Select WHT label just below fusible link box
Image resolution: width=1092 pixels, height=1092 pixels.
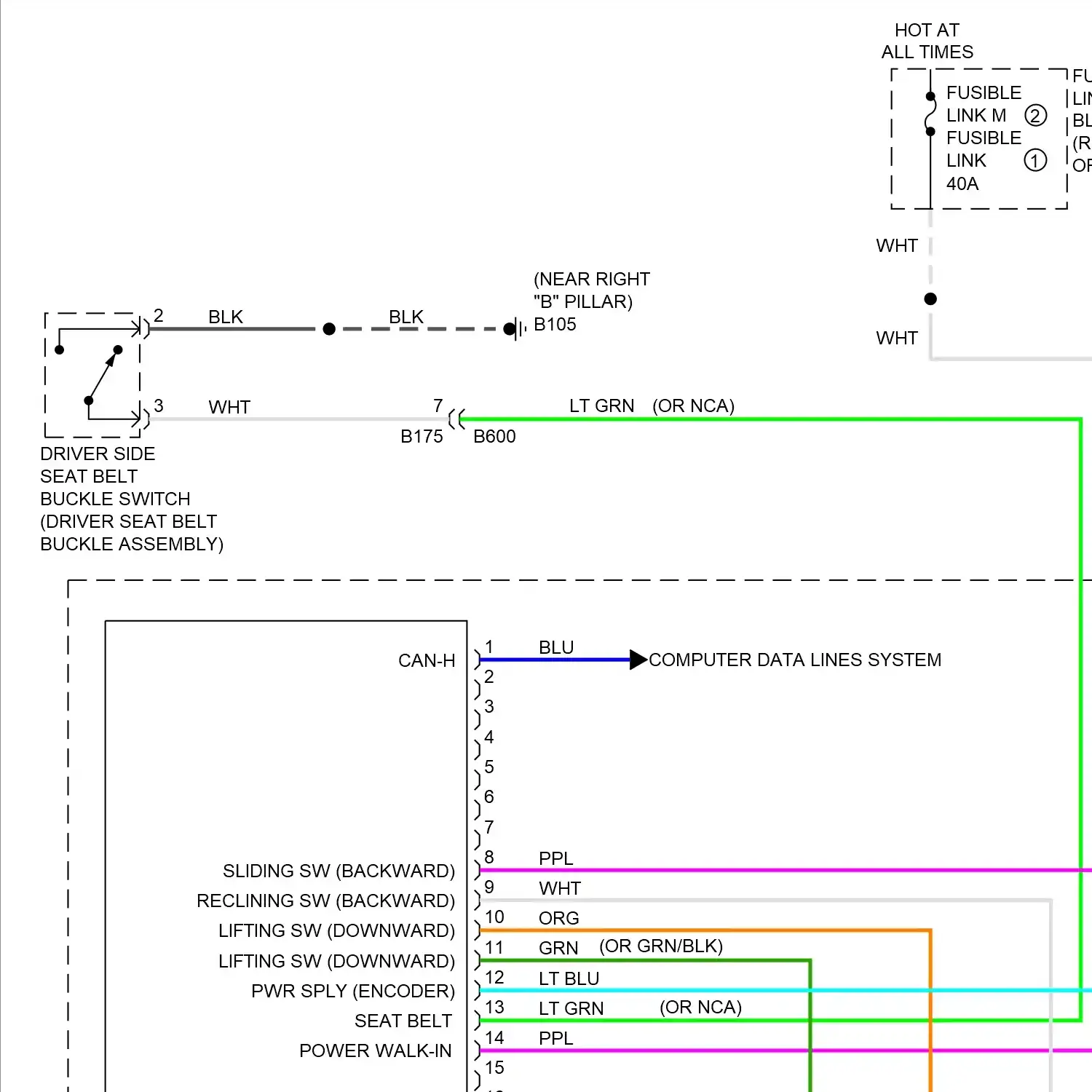coord(897,246)
